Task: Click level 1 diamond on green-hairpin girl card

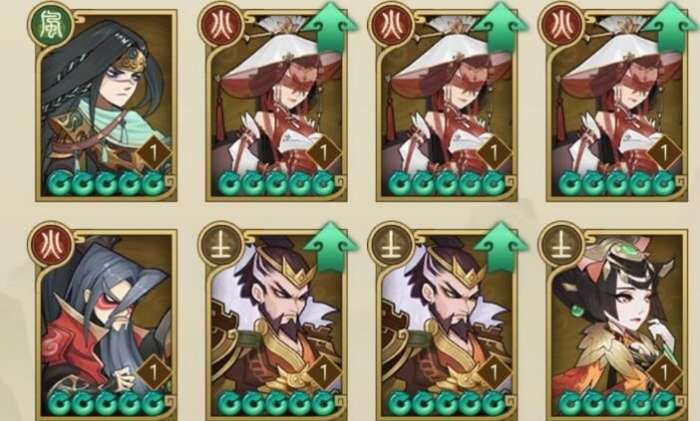Action: pyautogui.click(x=664, y=372)
